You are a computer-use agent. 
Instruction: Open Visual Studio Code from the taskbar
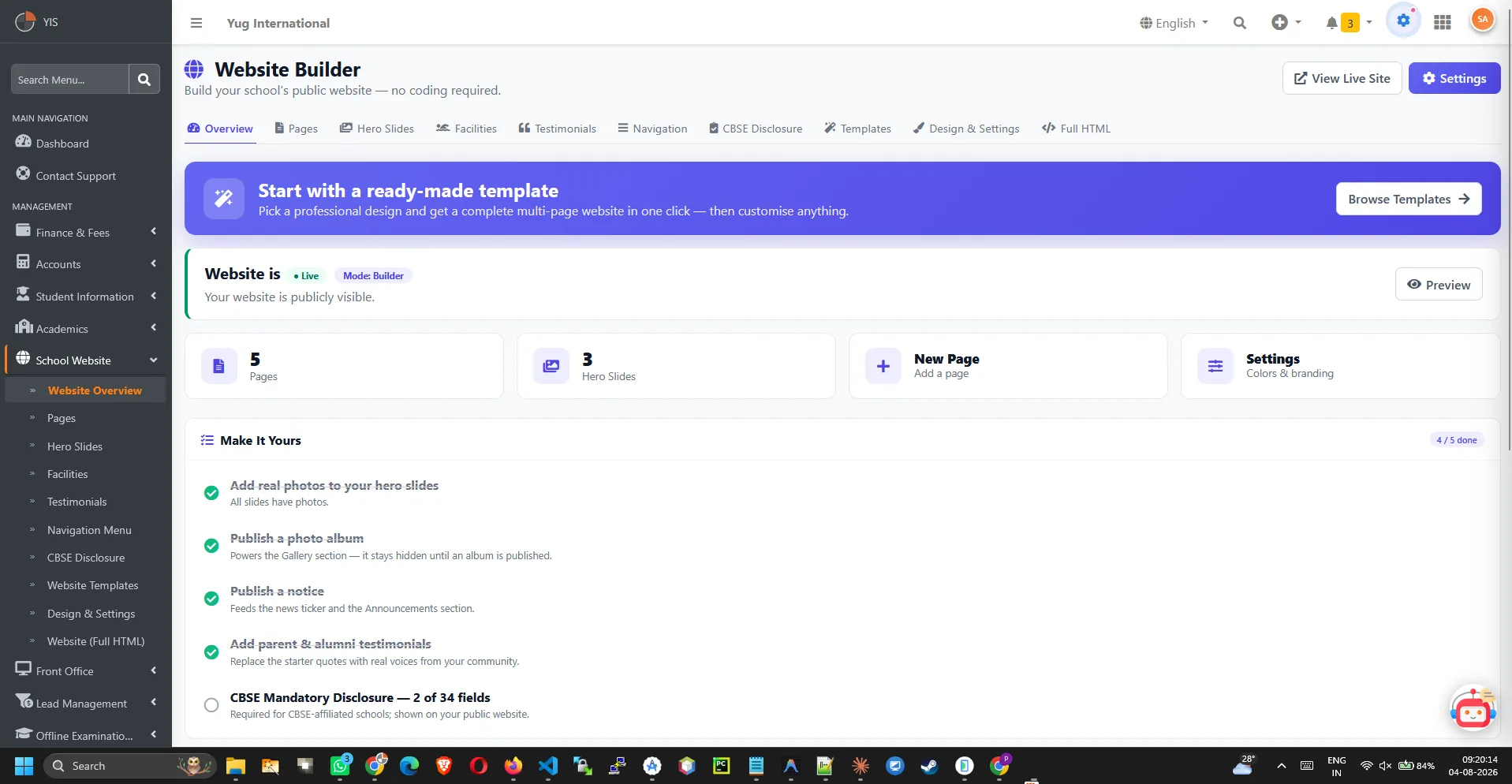tap(548, 766)
